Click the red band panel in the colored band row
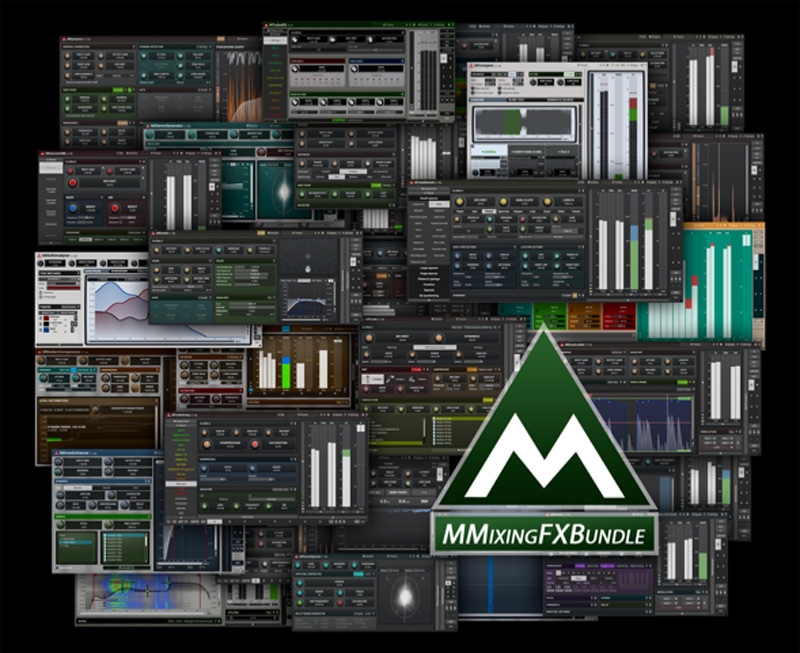 619,316
